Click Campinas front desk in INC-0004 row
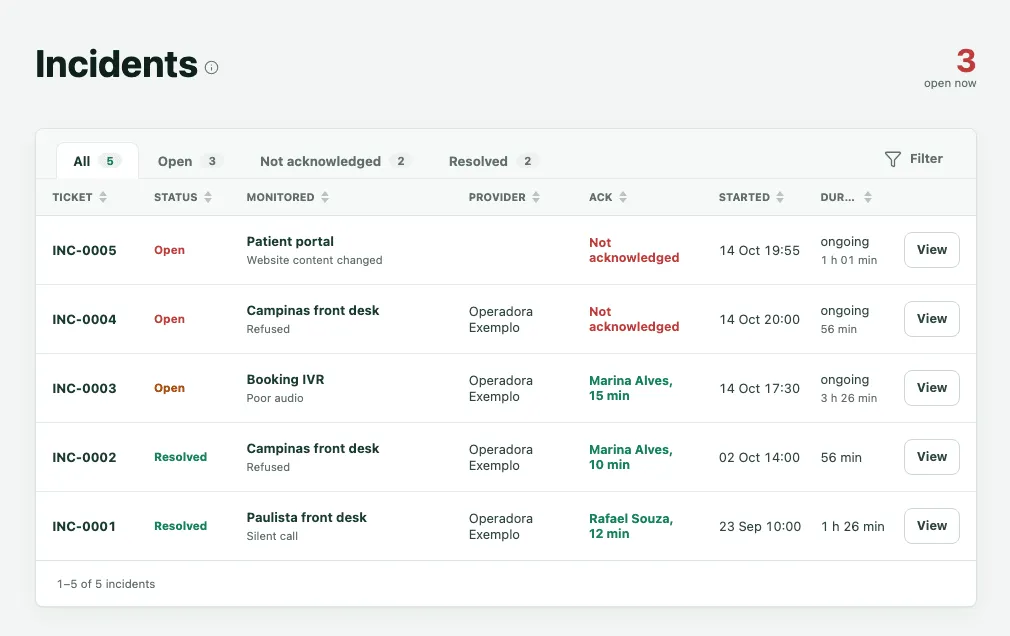 tap(313, 311)
